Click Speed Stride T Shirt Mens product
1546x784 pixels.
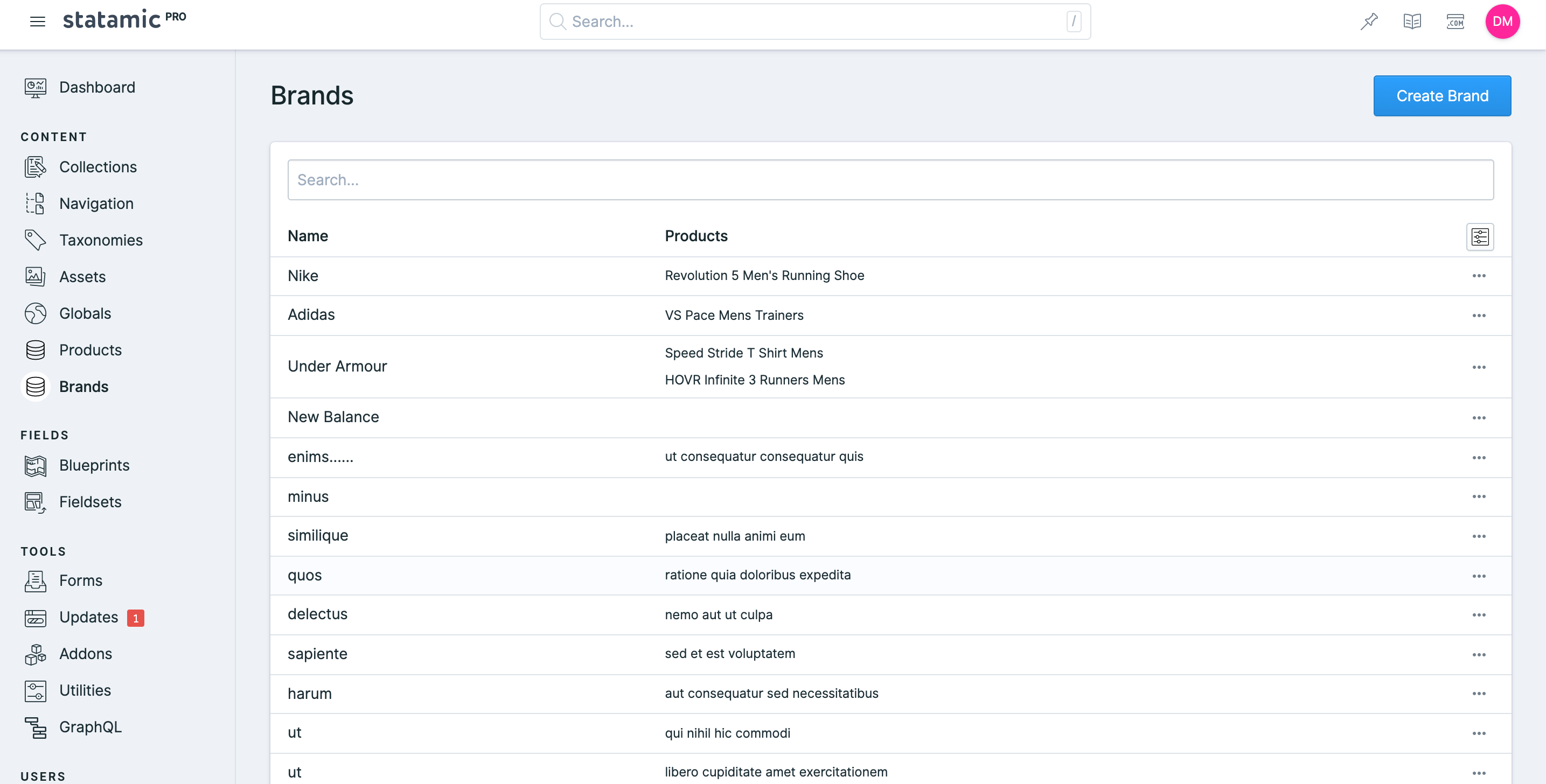[x=743, y=353]
